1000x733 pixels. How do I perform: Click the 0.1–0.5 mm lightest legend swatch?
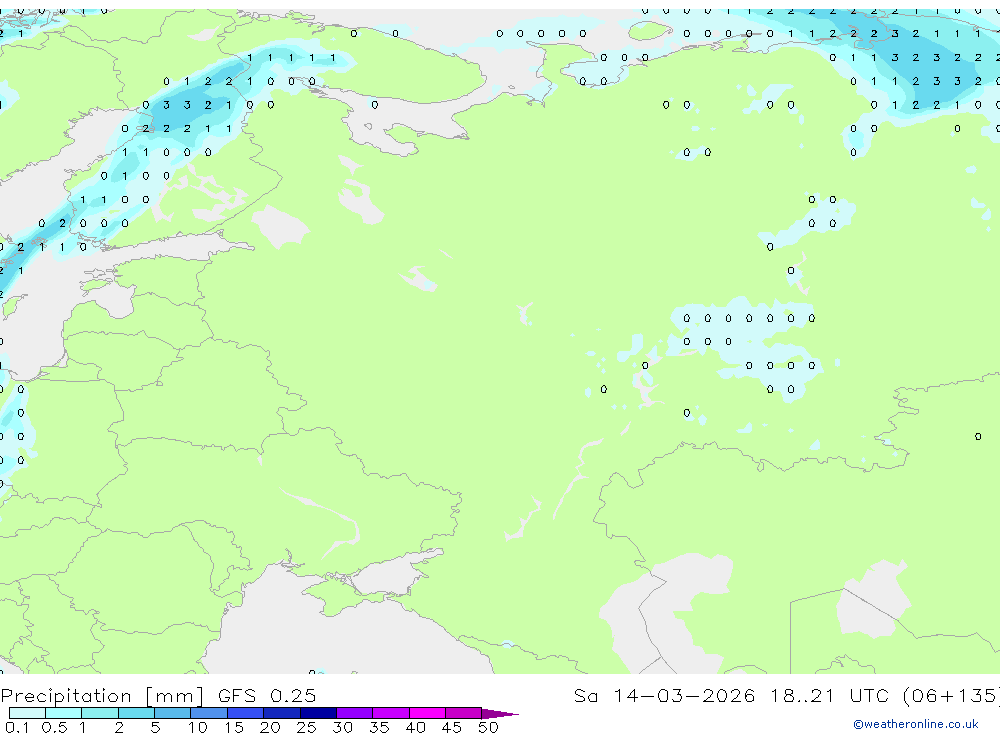point(27,713)
